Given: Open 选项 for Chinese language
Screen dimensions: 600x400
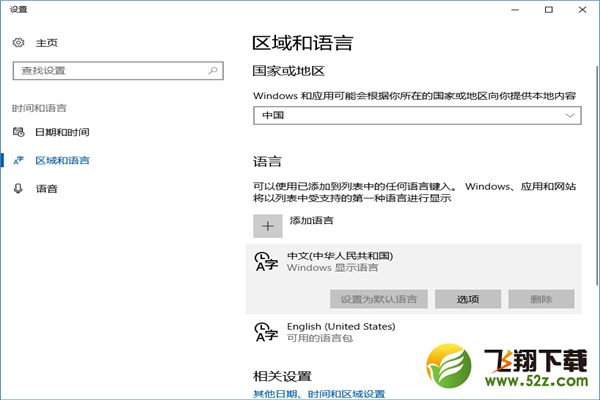Looking at the screenshot, I should 468,299.
